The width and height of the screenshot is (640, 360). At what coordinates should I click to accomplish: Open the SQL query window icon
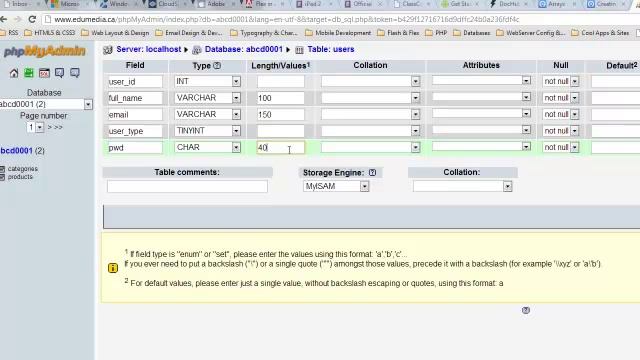[x=44, y=73]
